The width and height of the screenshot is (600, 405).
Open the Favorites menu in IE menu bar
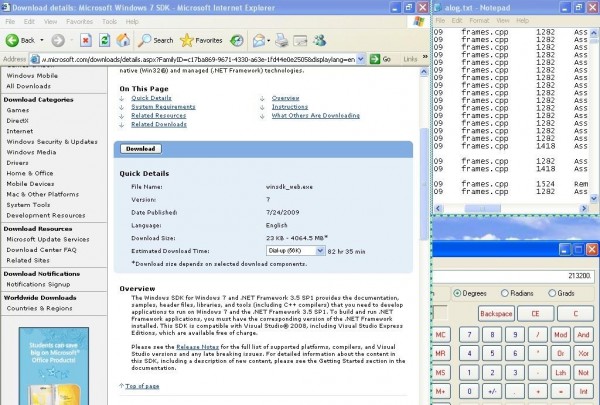[x=80, y=21]
